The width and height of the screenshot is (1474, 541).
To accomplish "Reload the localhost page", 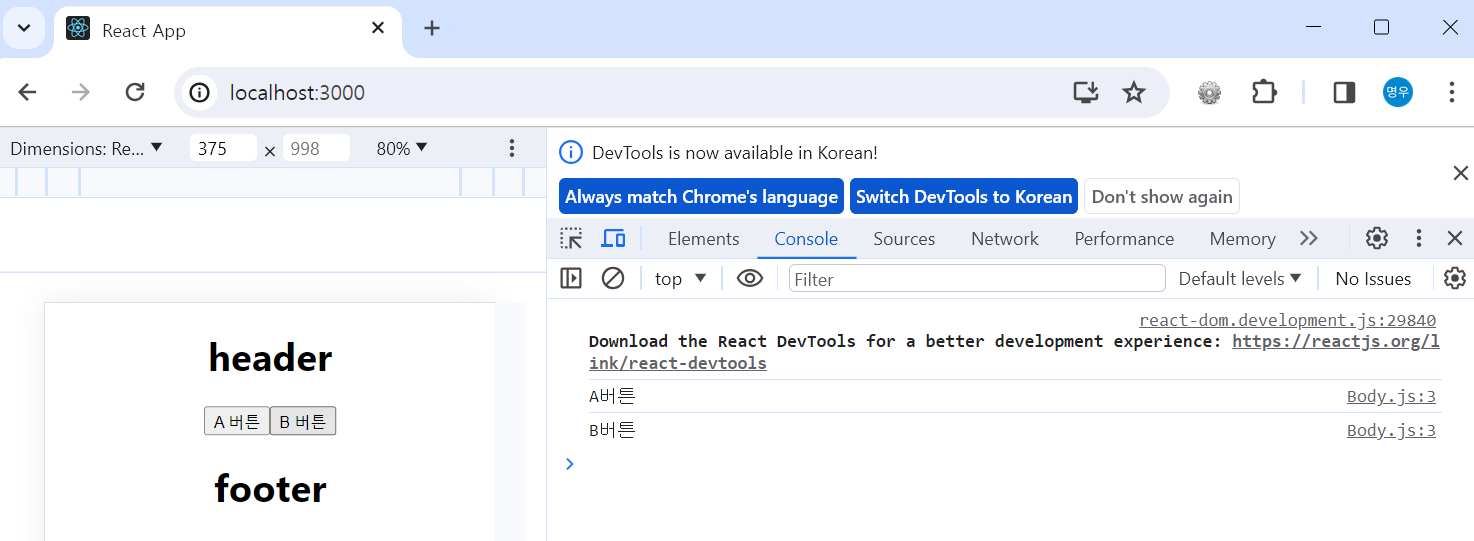I will (x=135, y=93).
